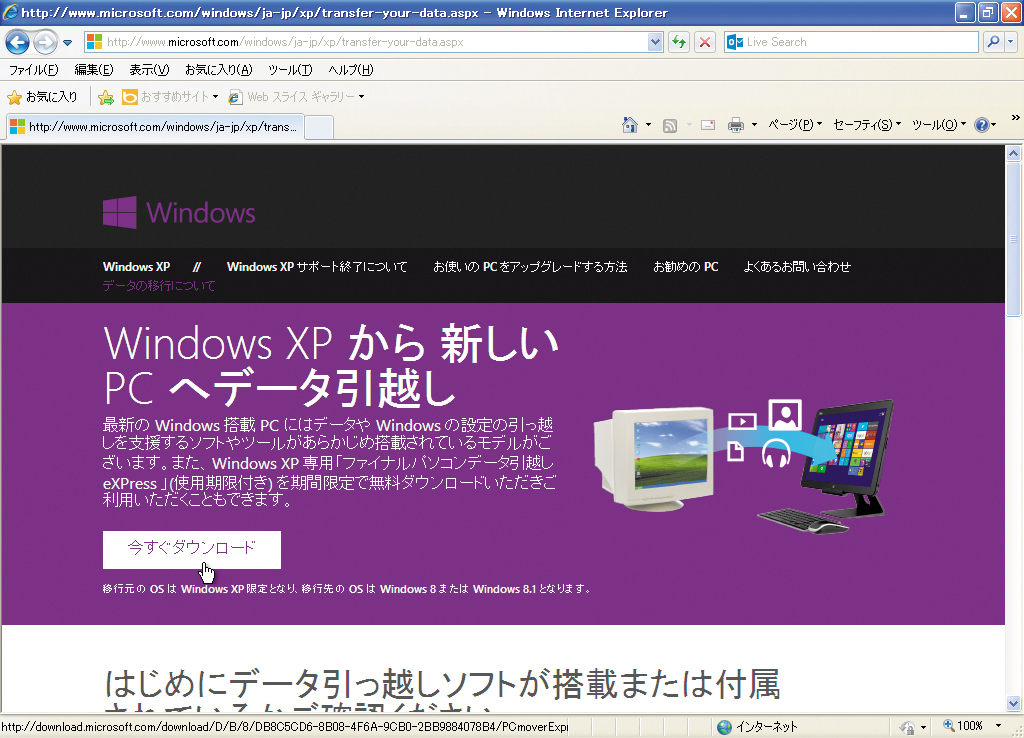
Task: Open the 編集(E) menu
Action: [93, 70]
